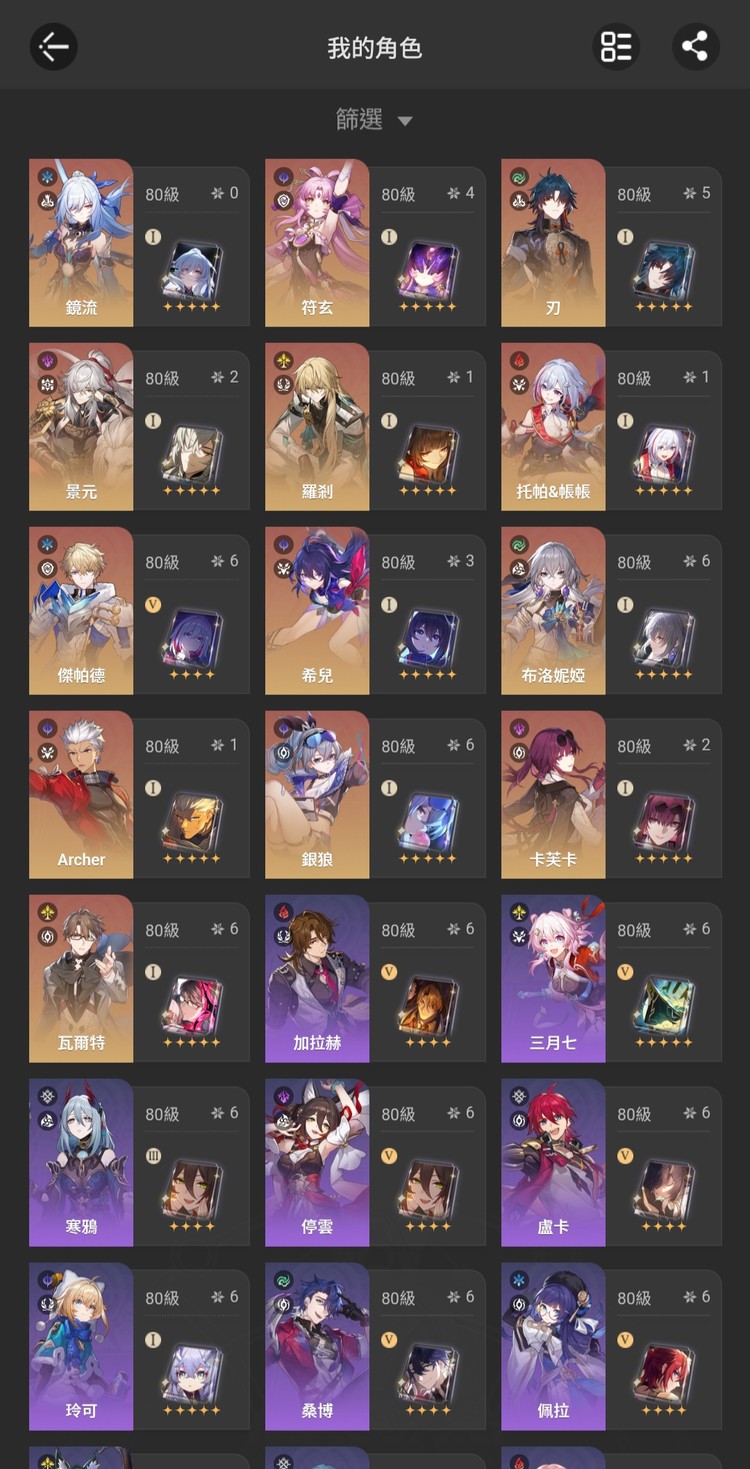Select 銀狼 character portrait
This screenshot has height=1469, width=750.
pyautogui.click(x=317, y=794)
